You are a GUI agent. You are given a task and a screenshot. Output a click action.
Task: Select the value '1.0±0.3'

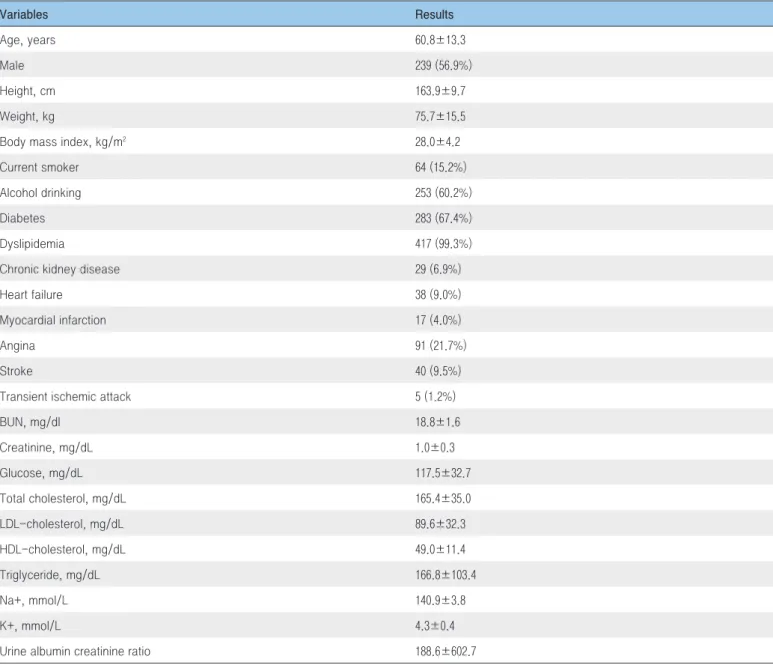point(435,448)
